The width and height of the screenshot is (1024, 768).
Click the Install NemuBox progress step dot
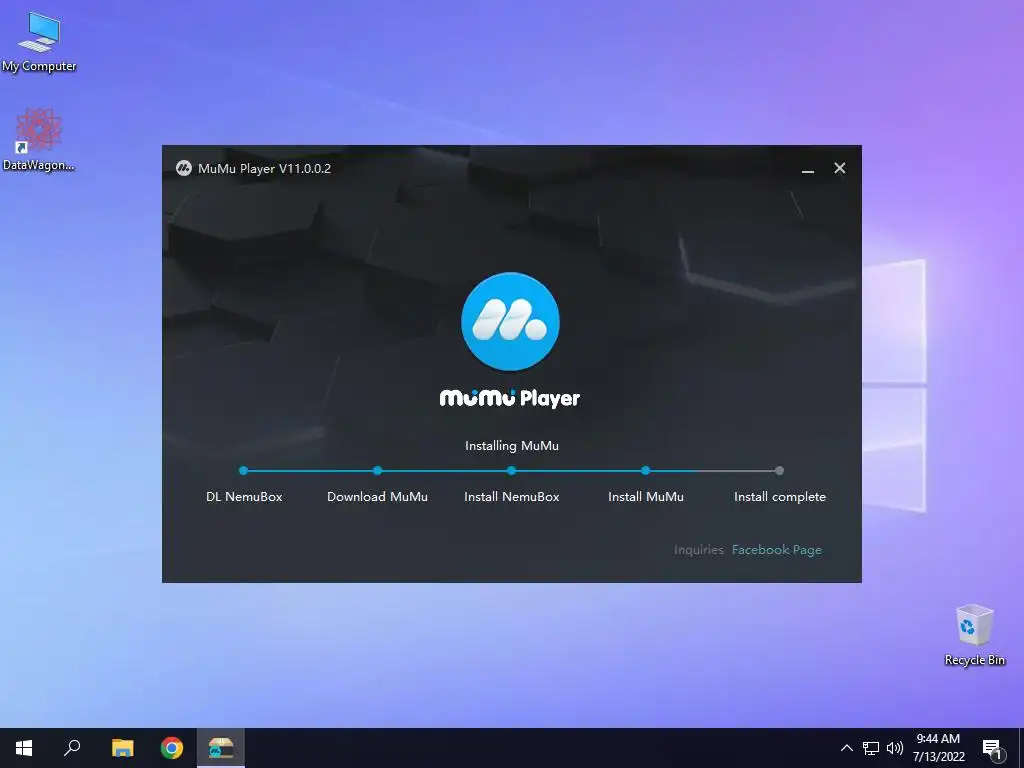point(511,470)
